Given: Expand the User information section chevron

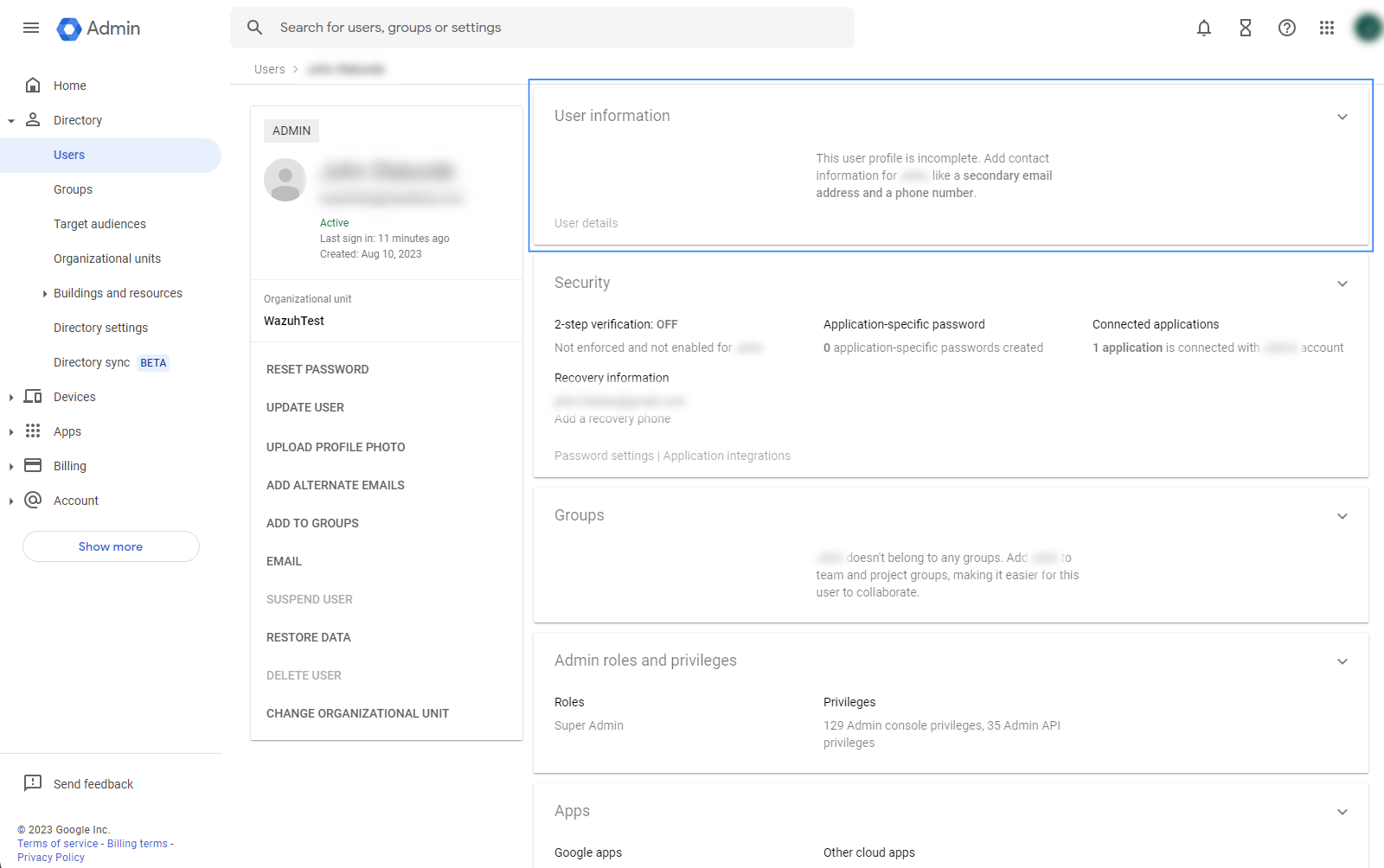Looking at the screenshot, I should click(1342, 117).
